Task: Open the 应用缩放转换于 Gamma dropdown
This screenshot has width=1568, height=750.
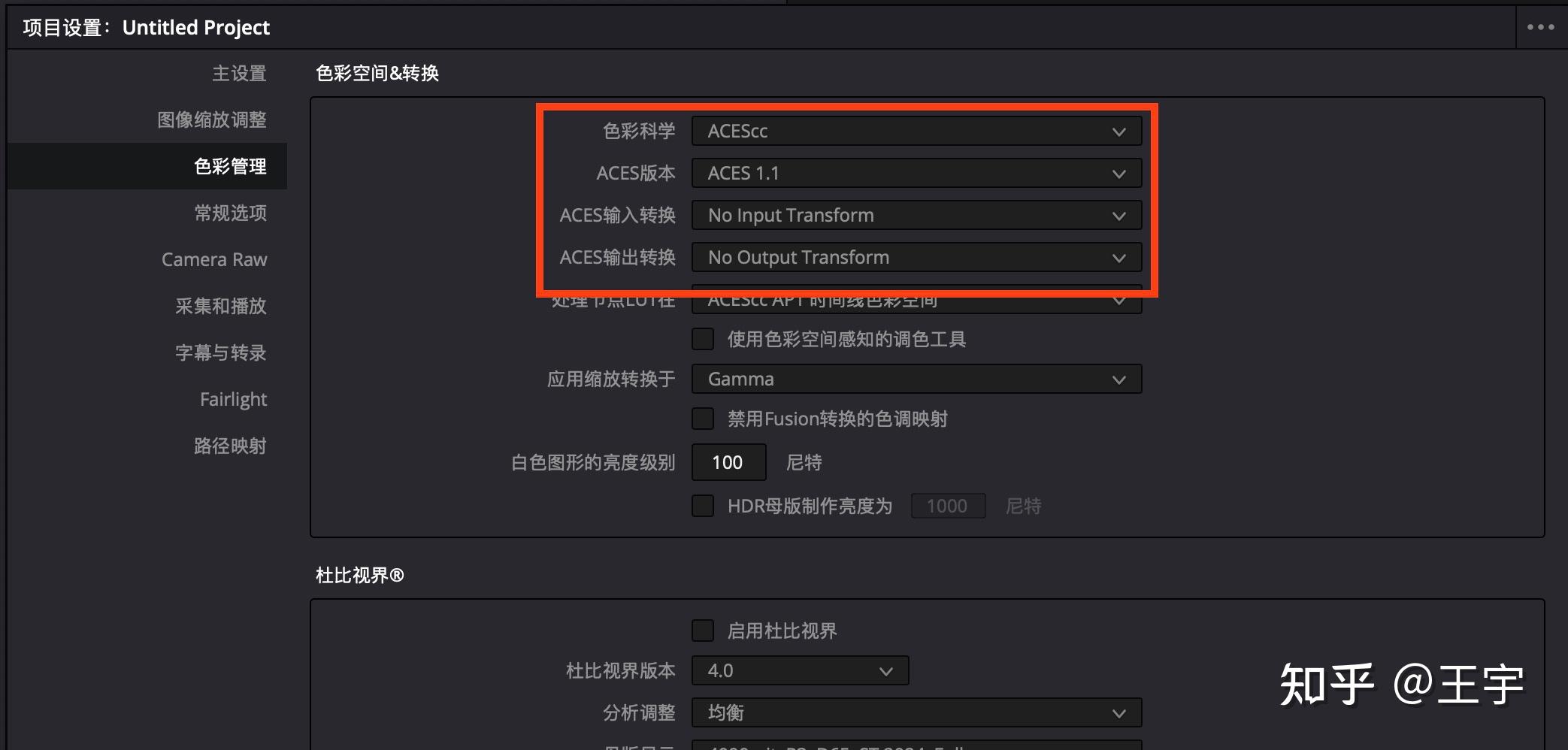Action: coord(916,379)
